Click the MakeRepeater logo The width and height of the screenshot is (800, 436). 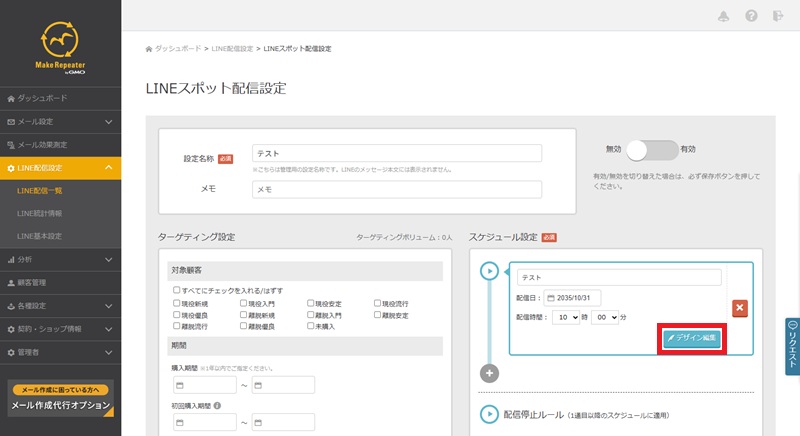60,48
